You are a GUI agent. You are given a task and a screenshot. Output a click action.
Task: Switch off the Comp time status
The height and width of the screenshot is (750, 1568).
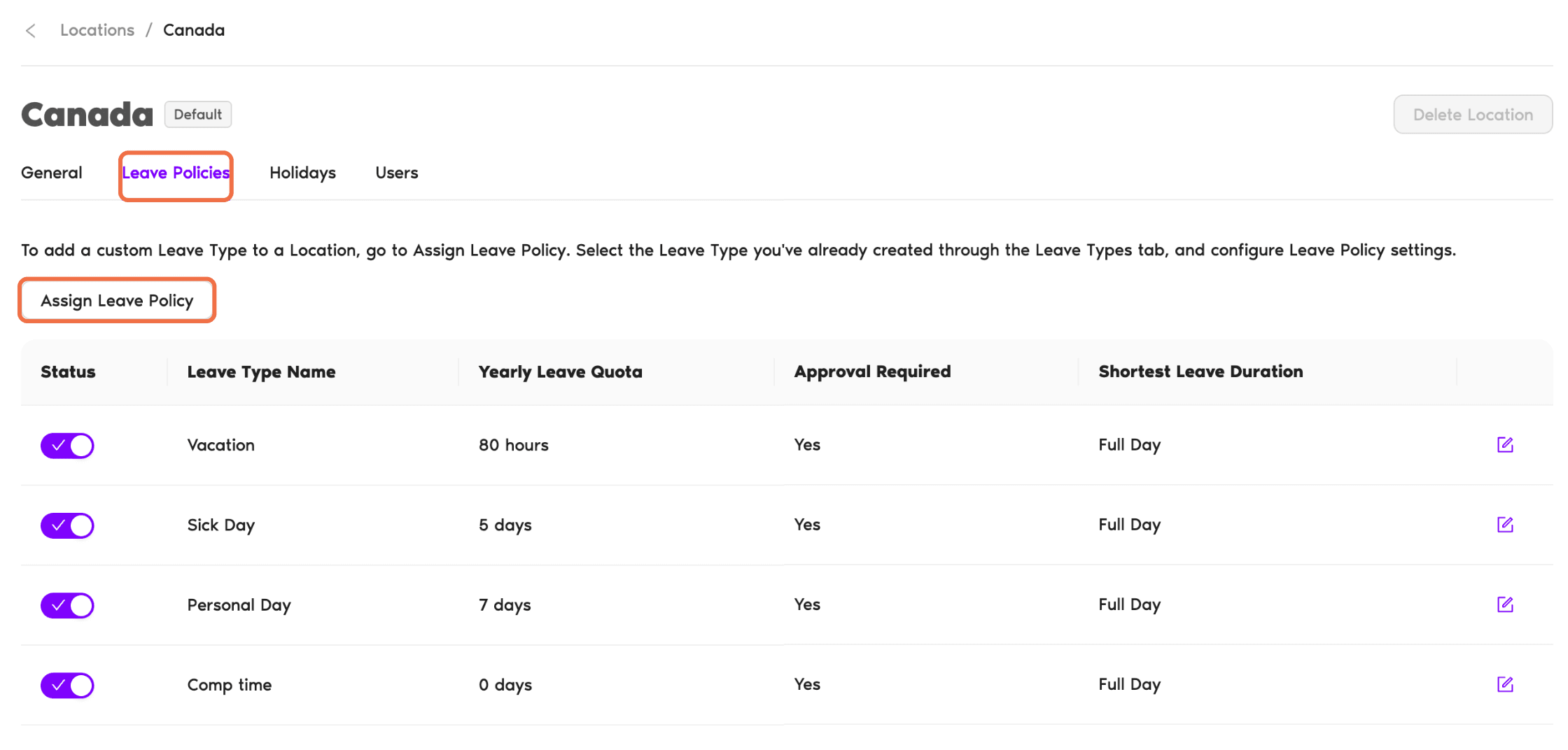pos(67,685)
